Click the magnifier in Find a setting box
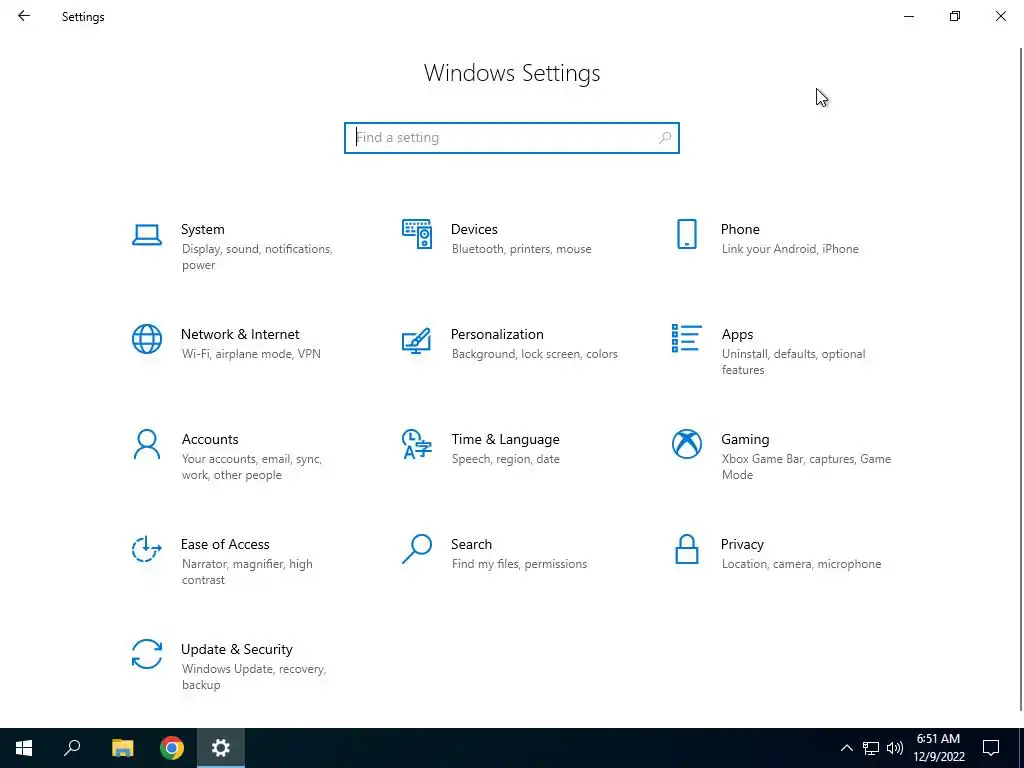The height and width of the screenshot is (768, 1024). [x=665, y=138]
